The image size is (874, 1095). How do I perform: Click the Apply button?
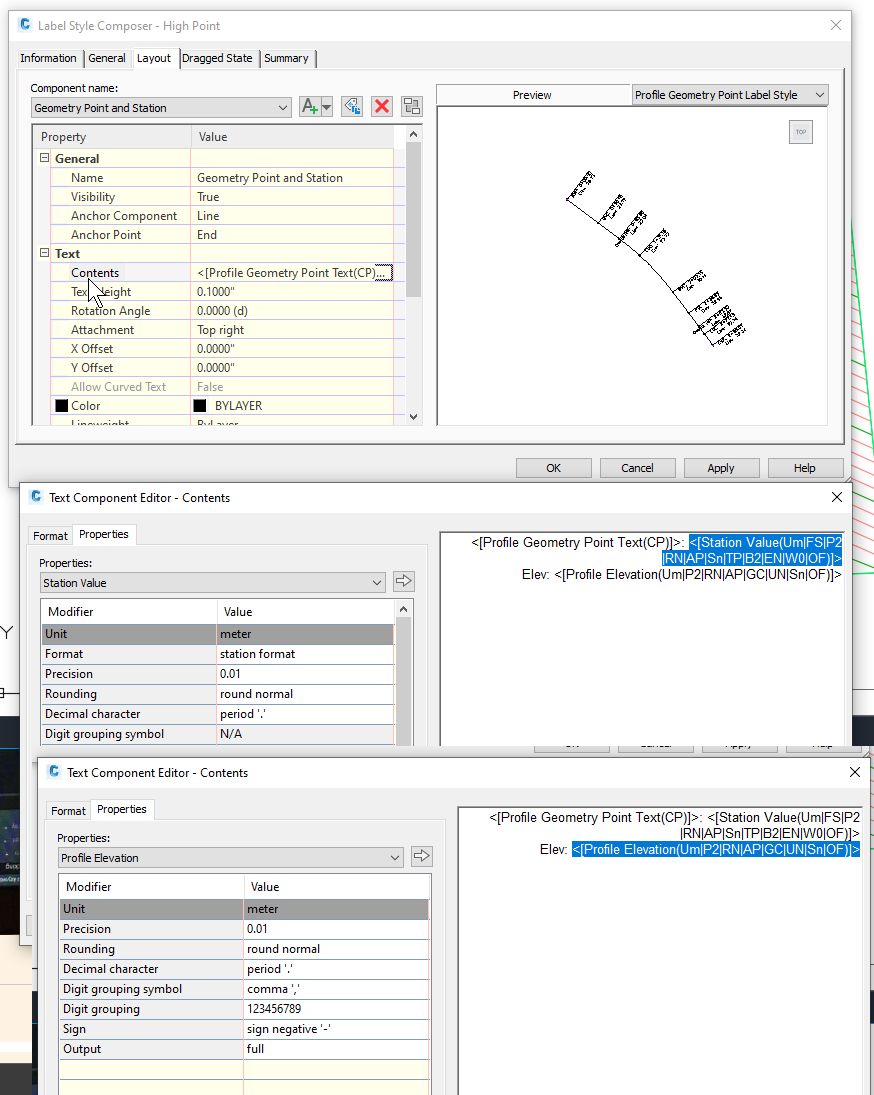tap(721, 467)
